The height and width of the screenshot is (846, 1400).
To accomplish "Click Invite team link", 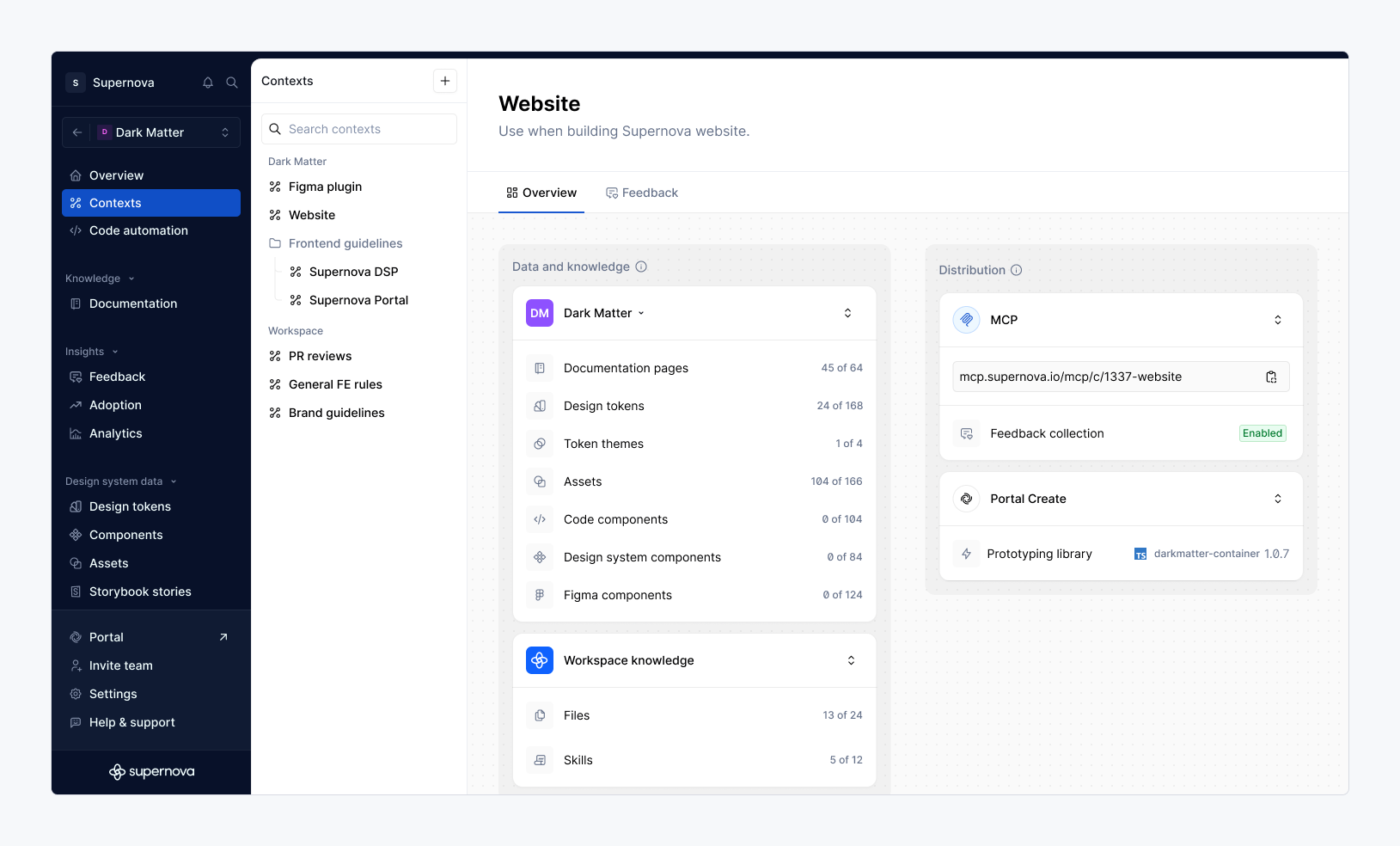I will (x=151, y=665).
